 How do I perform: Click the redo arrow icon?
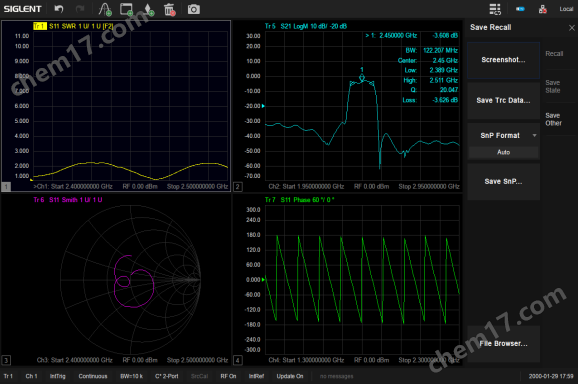pos(80,9)
